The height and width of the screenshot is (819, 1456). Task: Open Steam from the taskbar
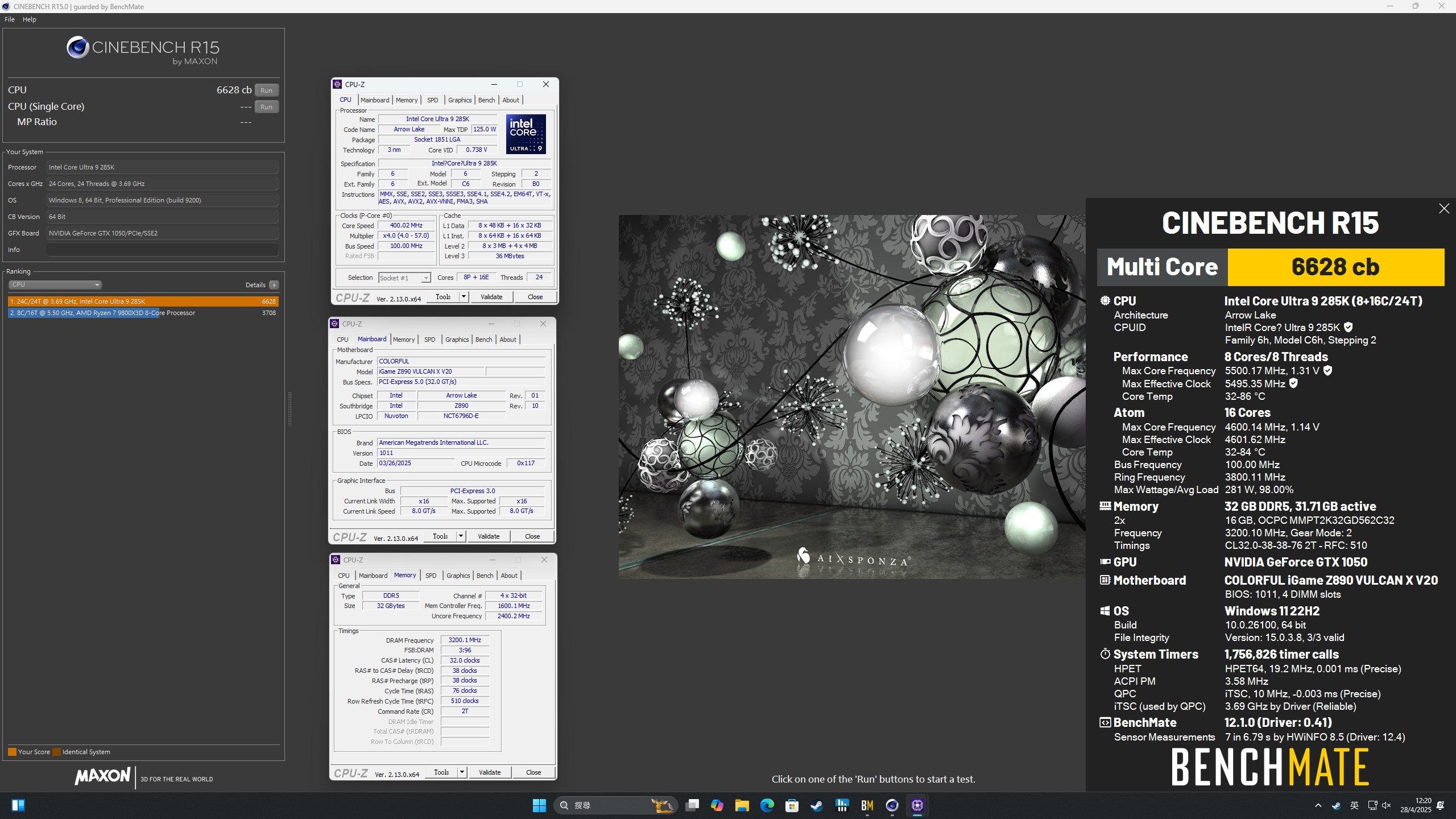point(817,805)
